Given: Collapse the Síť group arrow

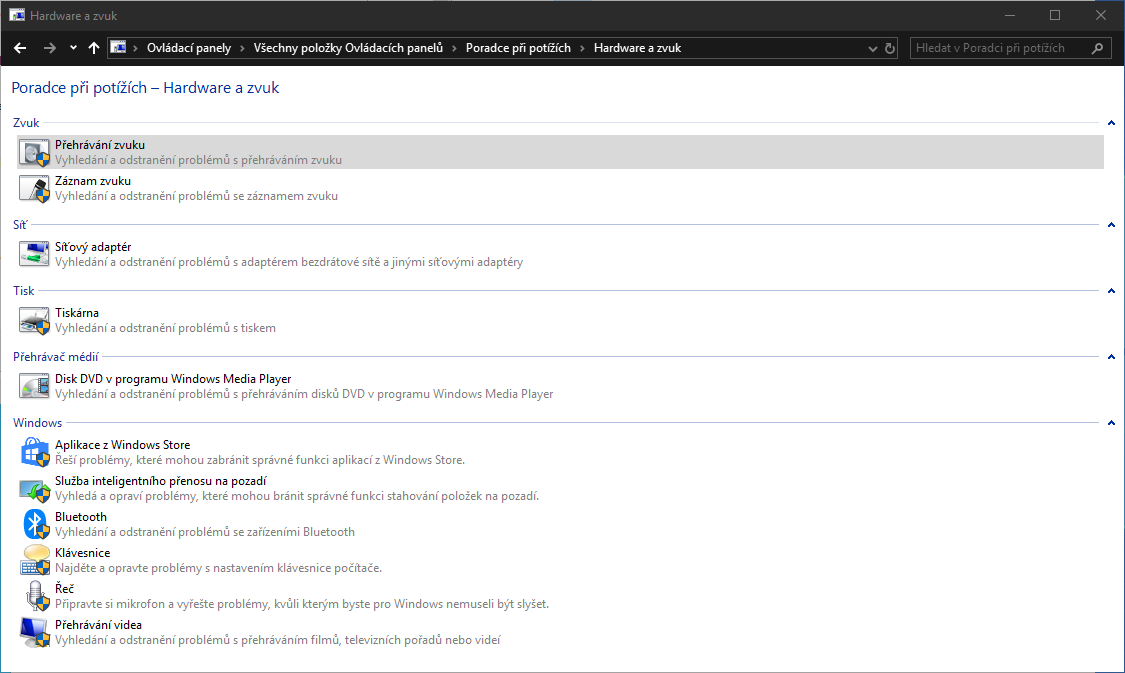Looking at the screenshot, I should tap(1111, 225).
